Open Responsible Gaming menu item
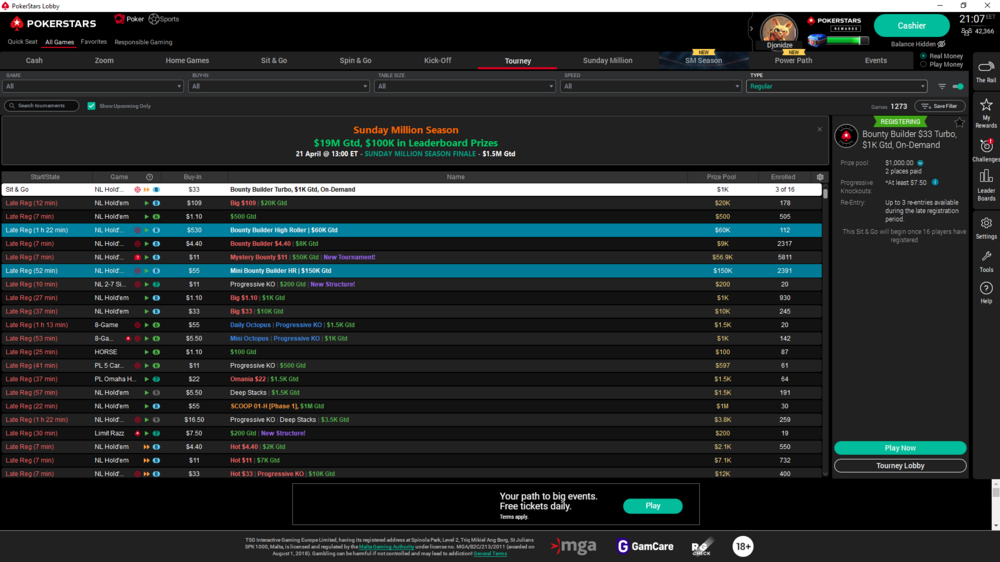The width and height of the screenshot is (1000, 562). [143, 42]
